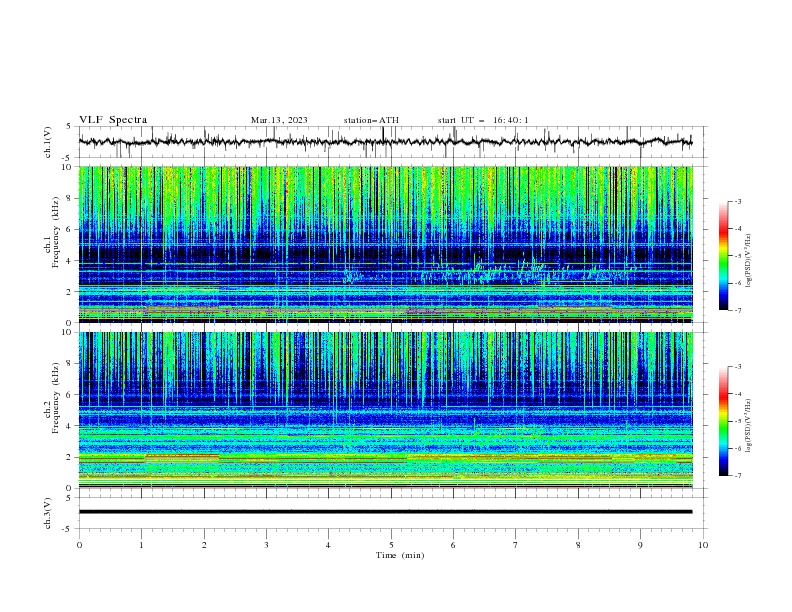Select the date text "Mar.13, 2023"
Viewport: 792px width, 612px height.
click(x=279, y=120)
